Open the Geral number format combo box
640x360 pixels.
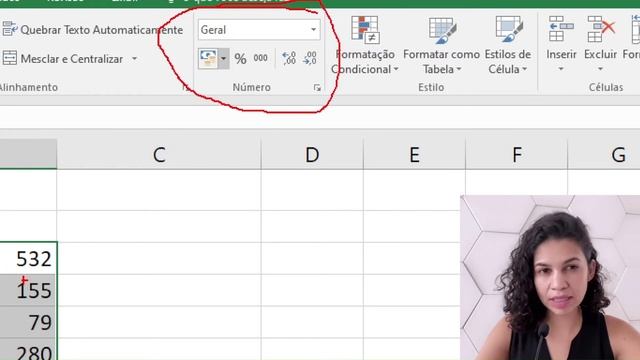[259, 30]
